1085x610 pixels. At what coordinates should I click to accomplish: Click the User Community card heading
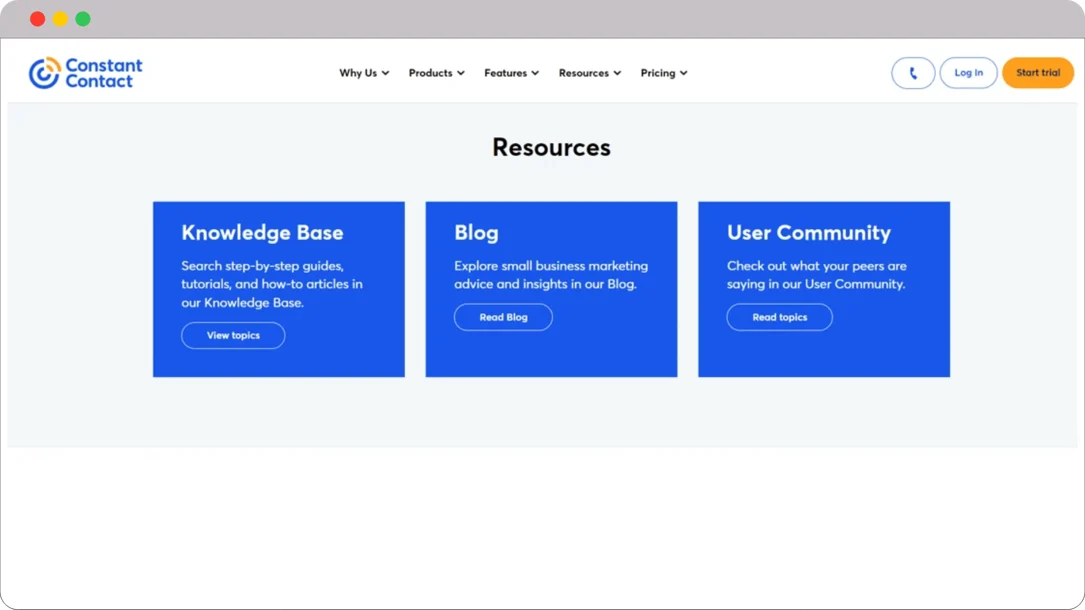[808, 233]
